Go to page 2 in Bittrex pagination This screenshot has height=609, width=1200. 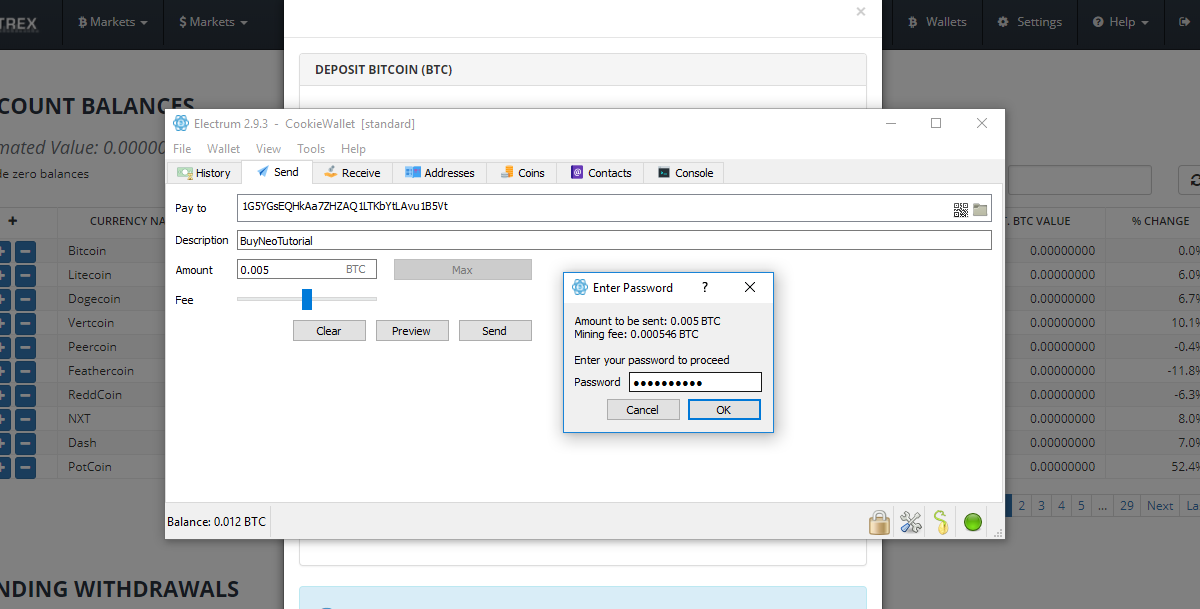pyautogui.click(x=1022, y=506)
